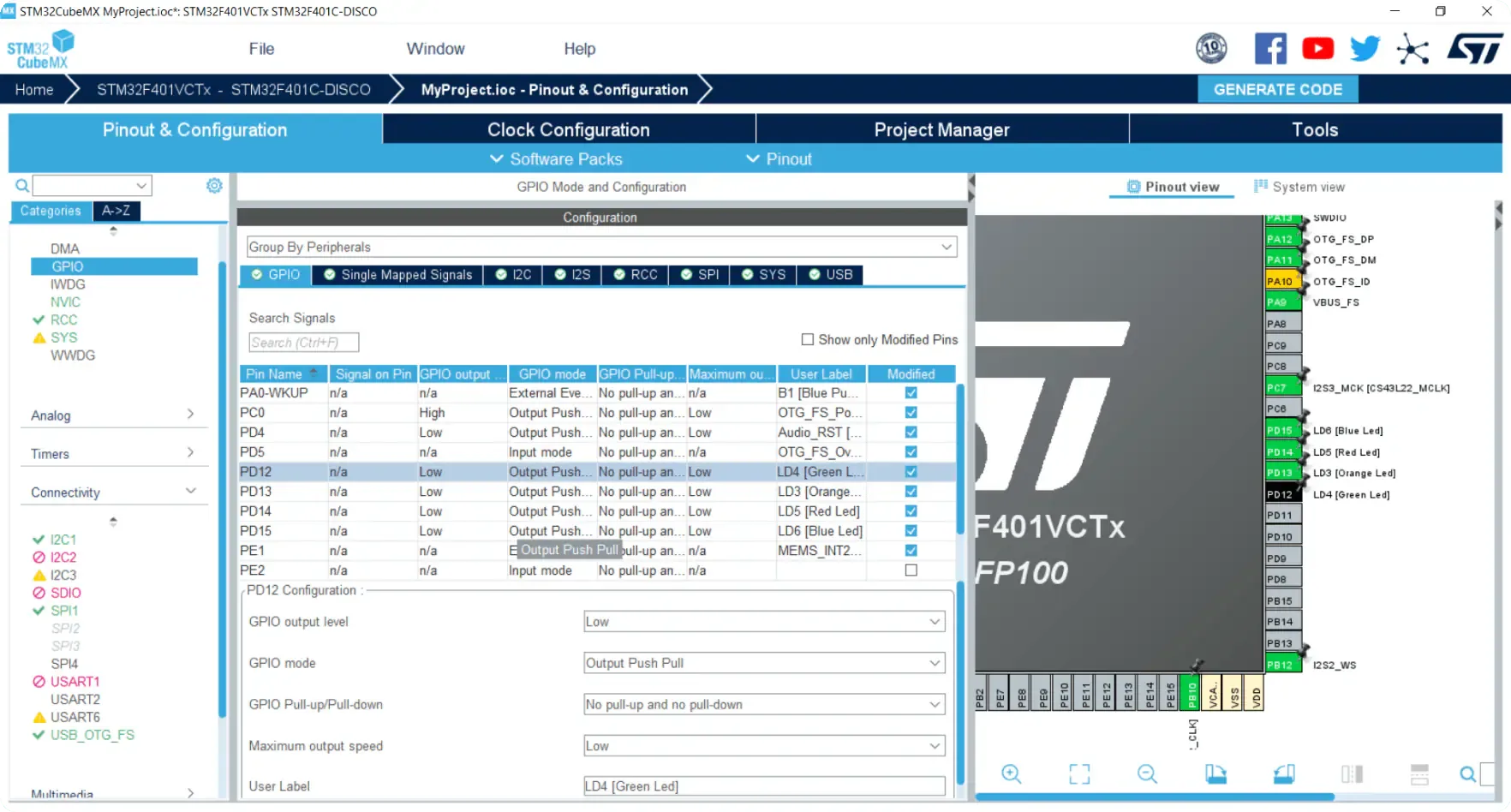Open the GPIO Pull-up/Pull-down dropdown

pos(764,704)
